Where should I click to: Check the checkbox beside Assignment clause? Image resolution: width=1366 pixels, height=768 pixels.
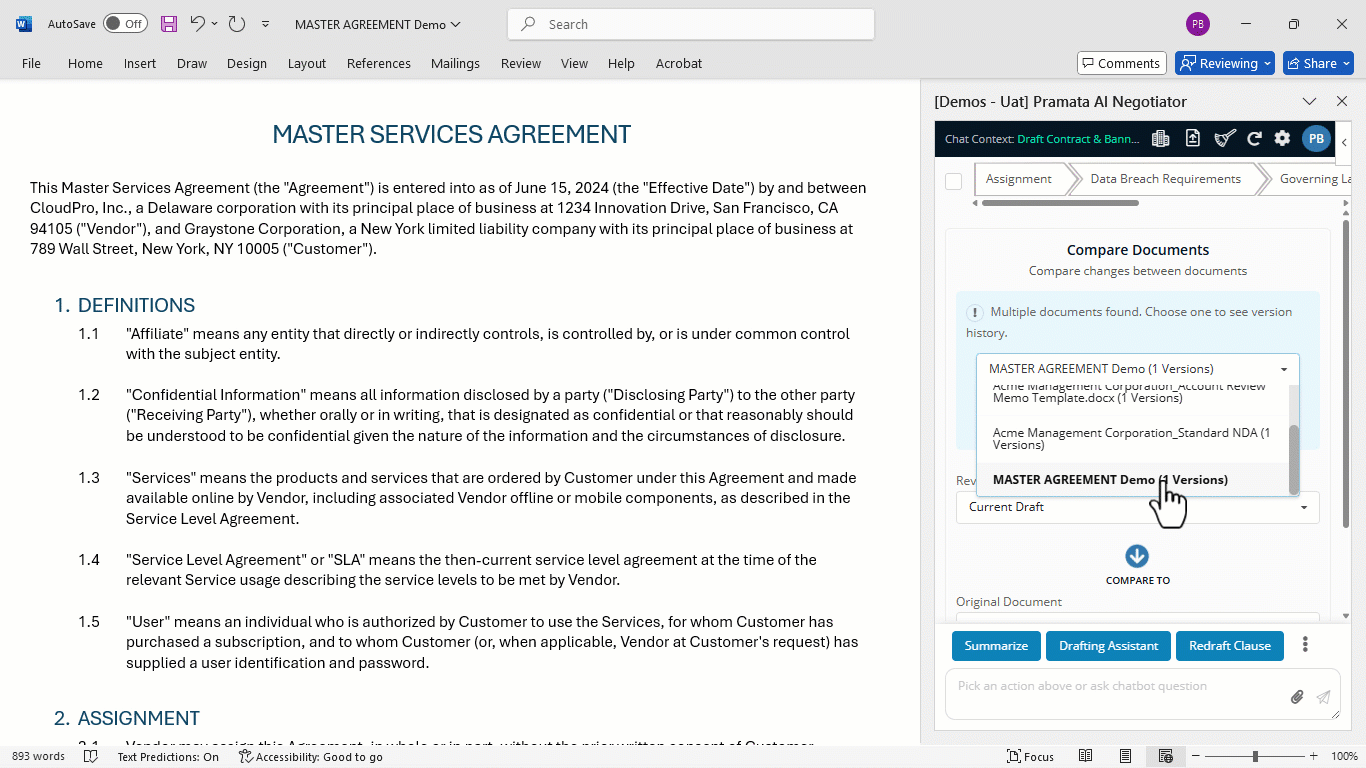point(953,181)
